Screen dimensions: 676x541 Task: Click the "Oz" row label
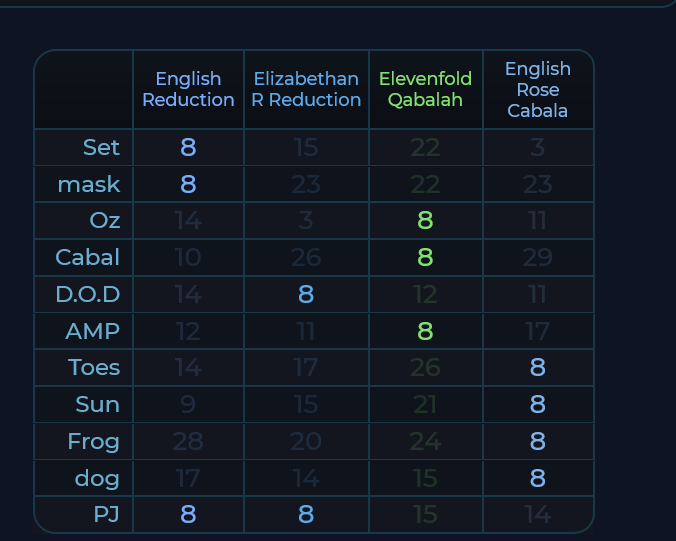coord(104,220)
